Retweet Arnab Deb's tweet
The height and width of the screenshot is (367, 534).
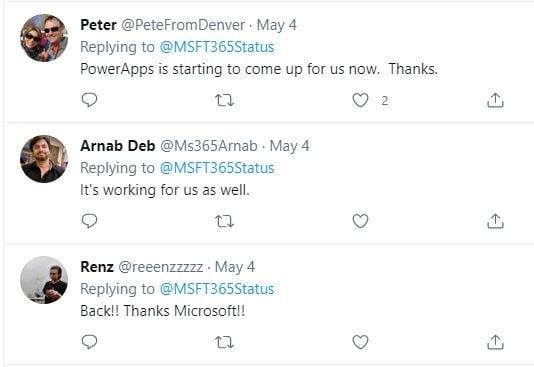coord(224,221)
